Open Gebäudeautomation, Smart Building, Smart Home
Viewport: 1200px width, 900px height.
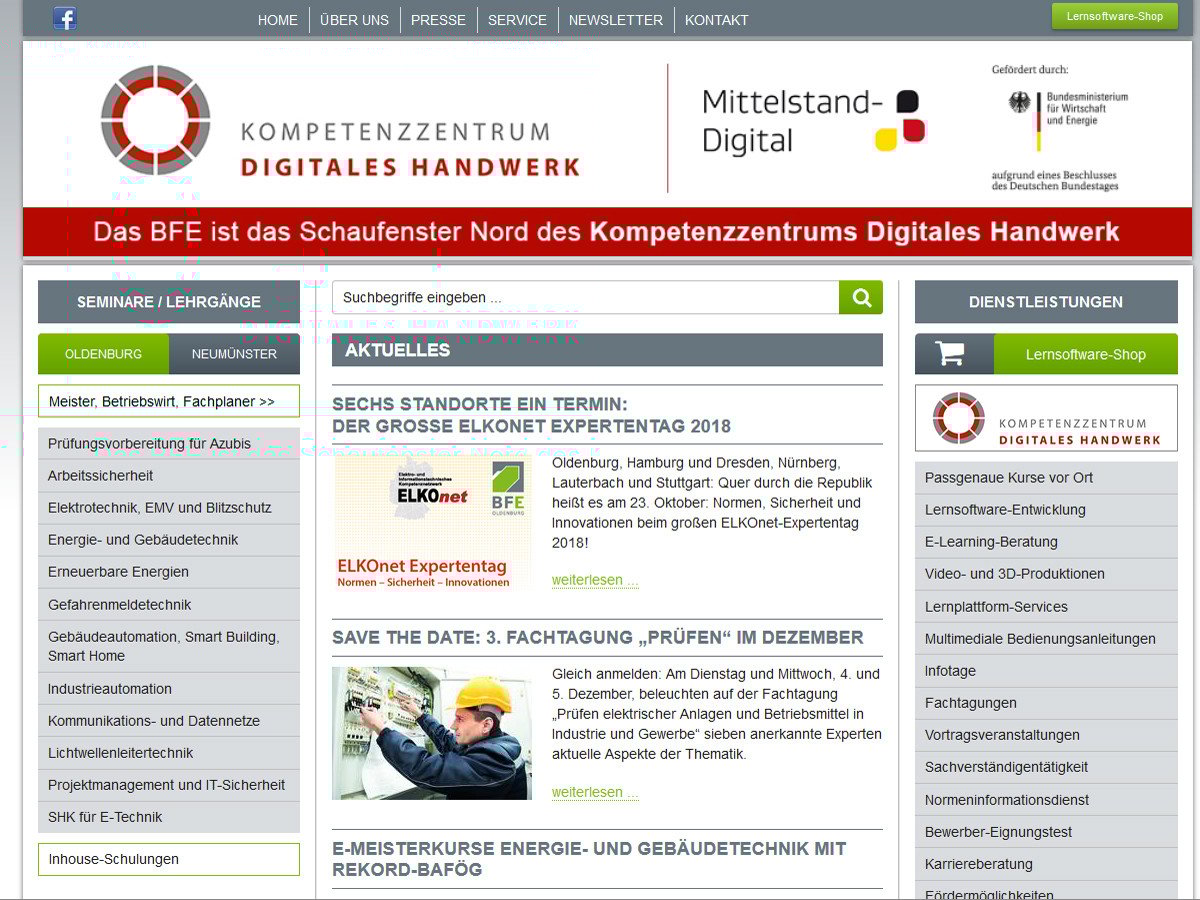tap(169, 646)
